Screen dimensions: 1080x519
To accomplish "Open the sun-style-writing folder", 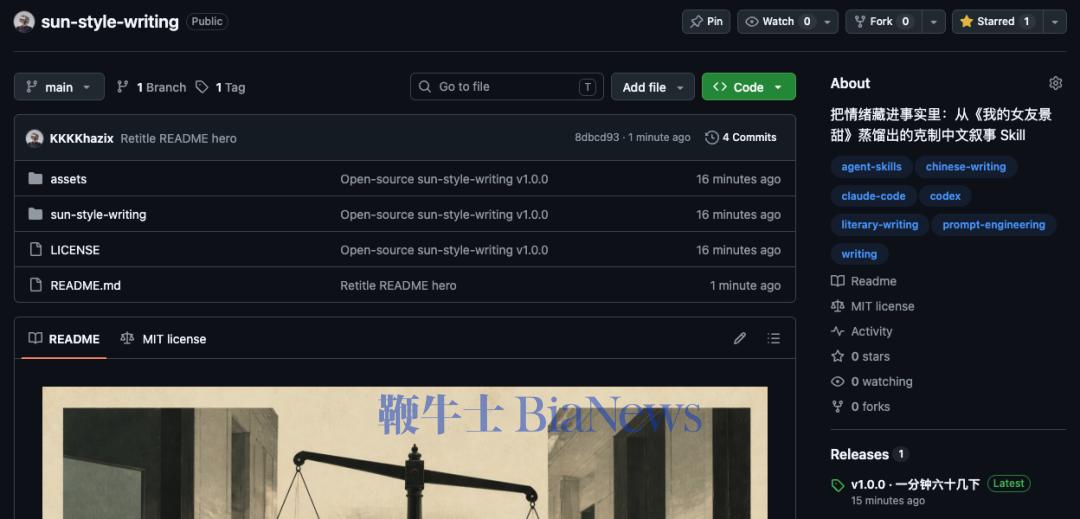I will click(98, 215).
